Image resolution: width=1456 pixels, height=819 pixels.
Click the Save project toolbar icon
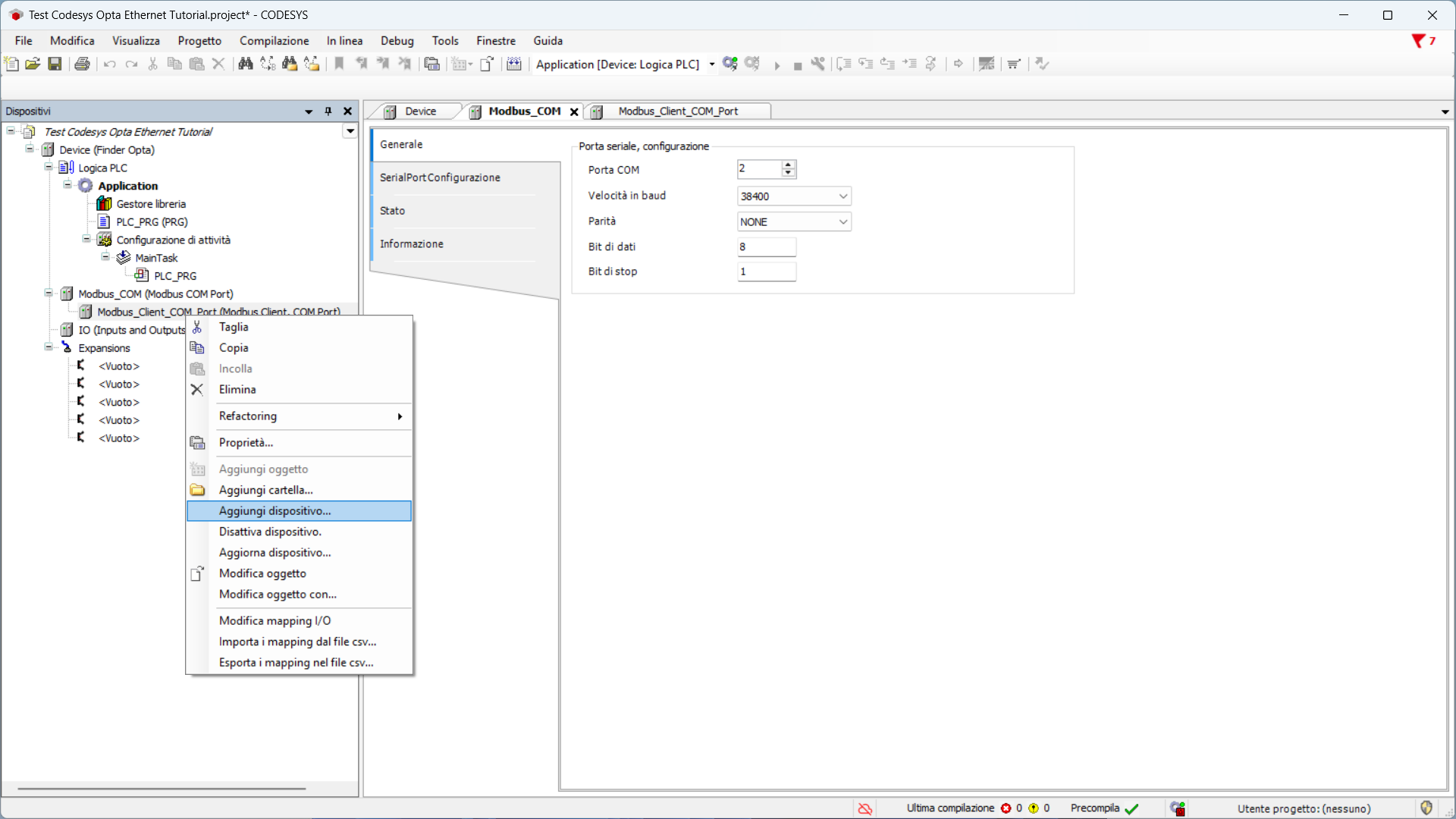click(x=55, y=64)
